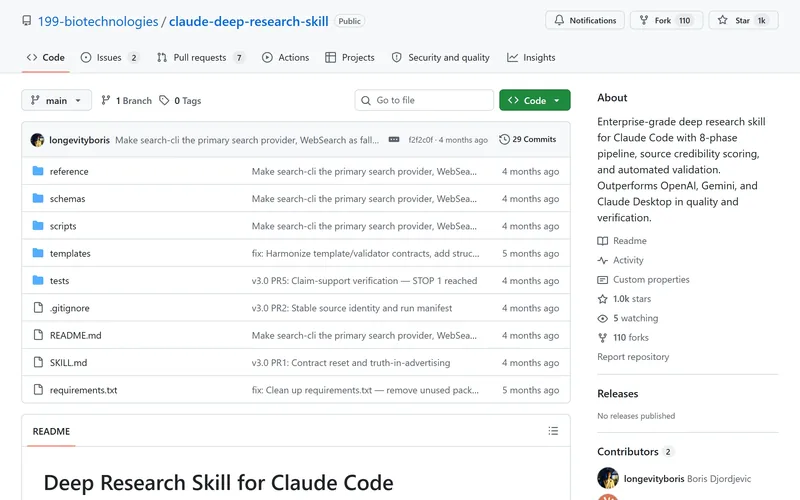The height and width of the screenshot is (500, 800).
Task: Click the schemas folder icon
Action: point(38,198)
